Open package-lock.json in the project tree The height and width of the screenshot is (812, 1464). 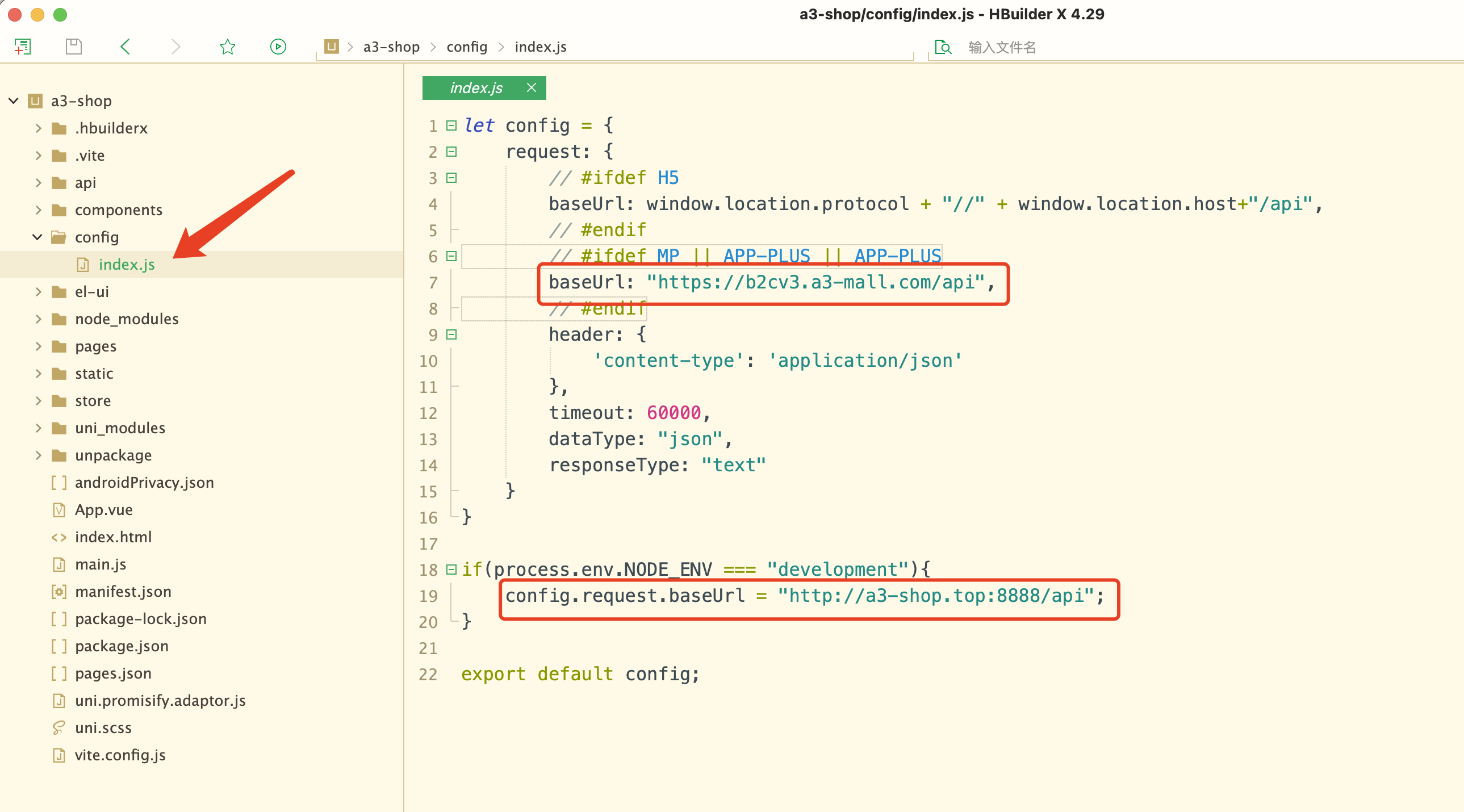point(140,620)
